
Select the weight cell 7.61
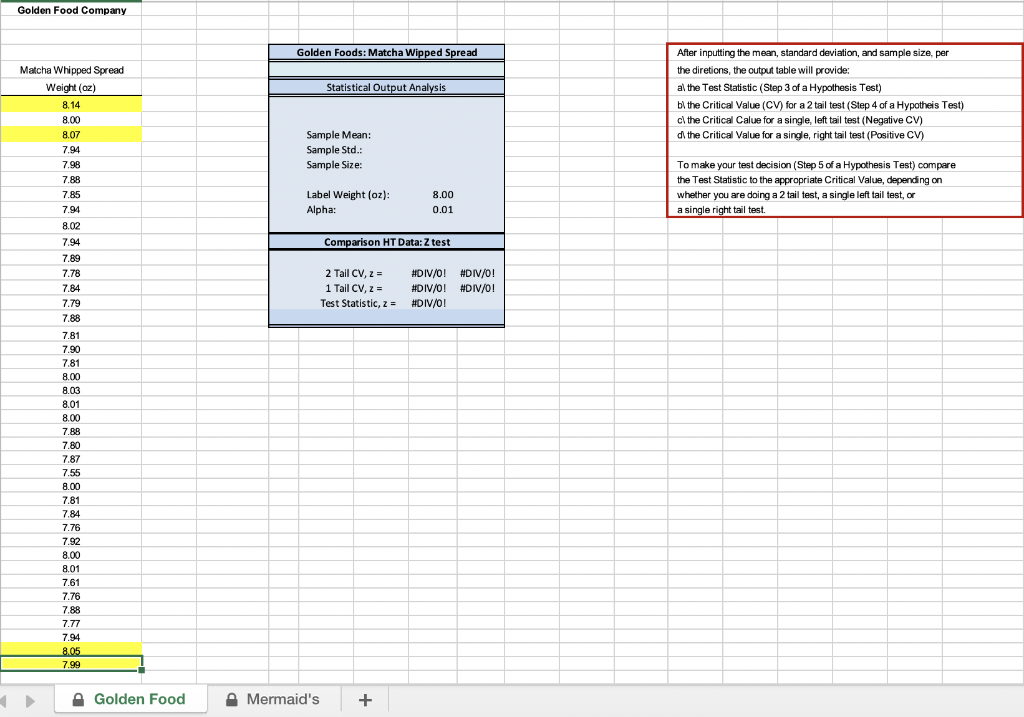click(x=71, y=582)
